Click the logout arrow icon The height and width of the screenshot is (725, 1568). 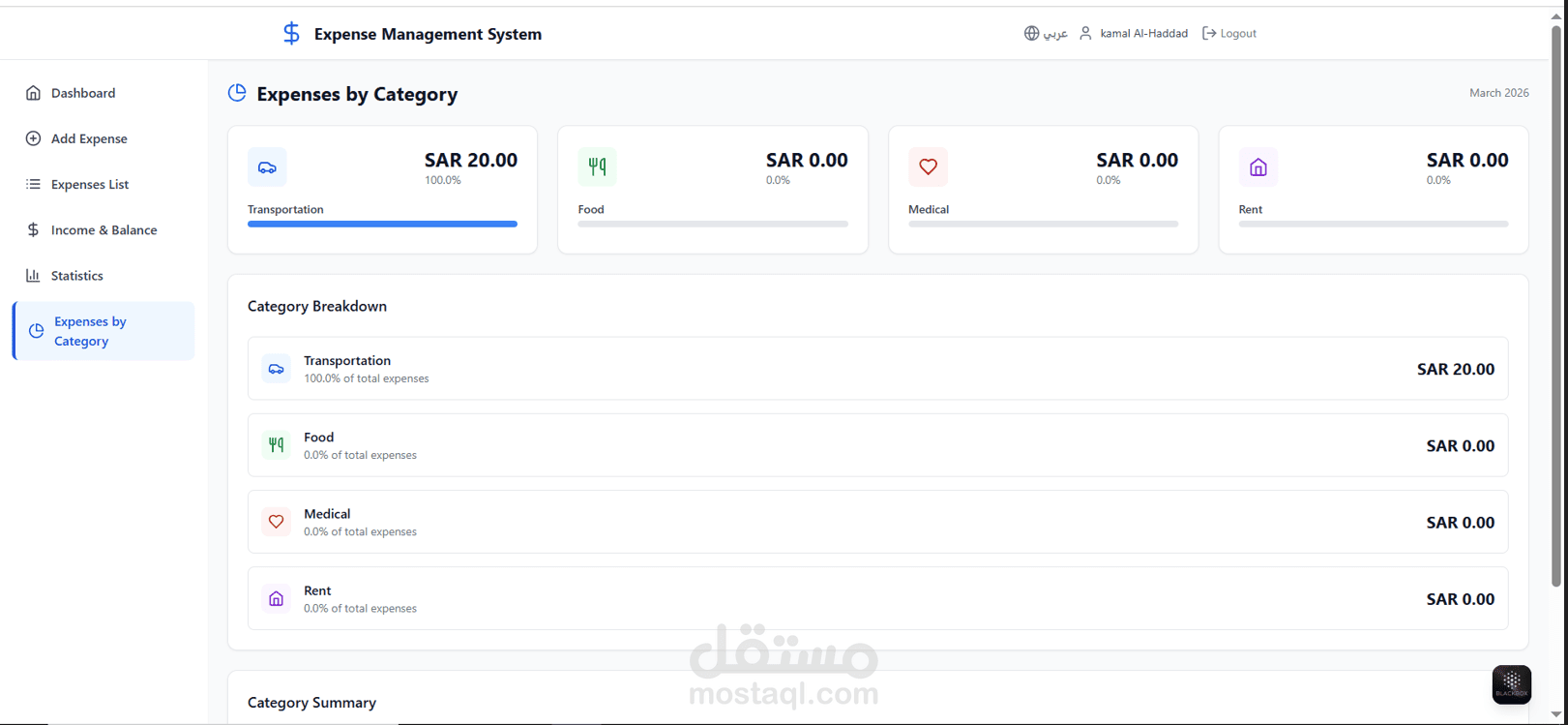pyautogui.click(x=1209, y=33)
